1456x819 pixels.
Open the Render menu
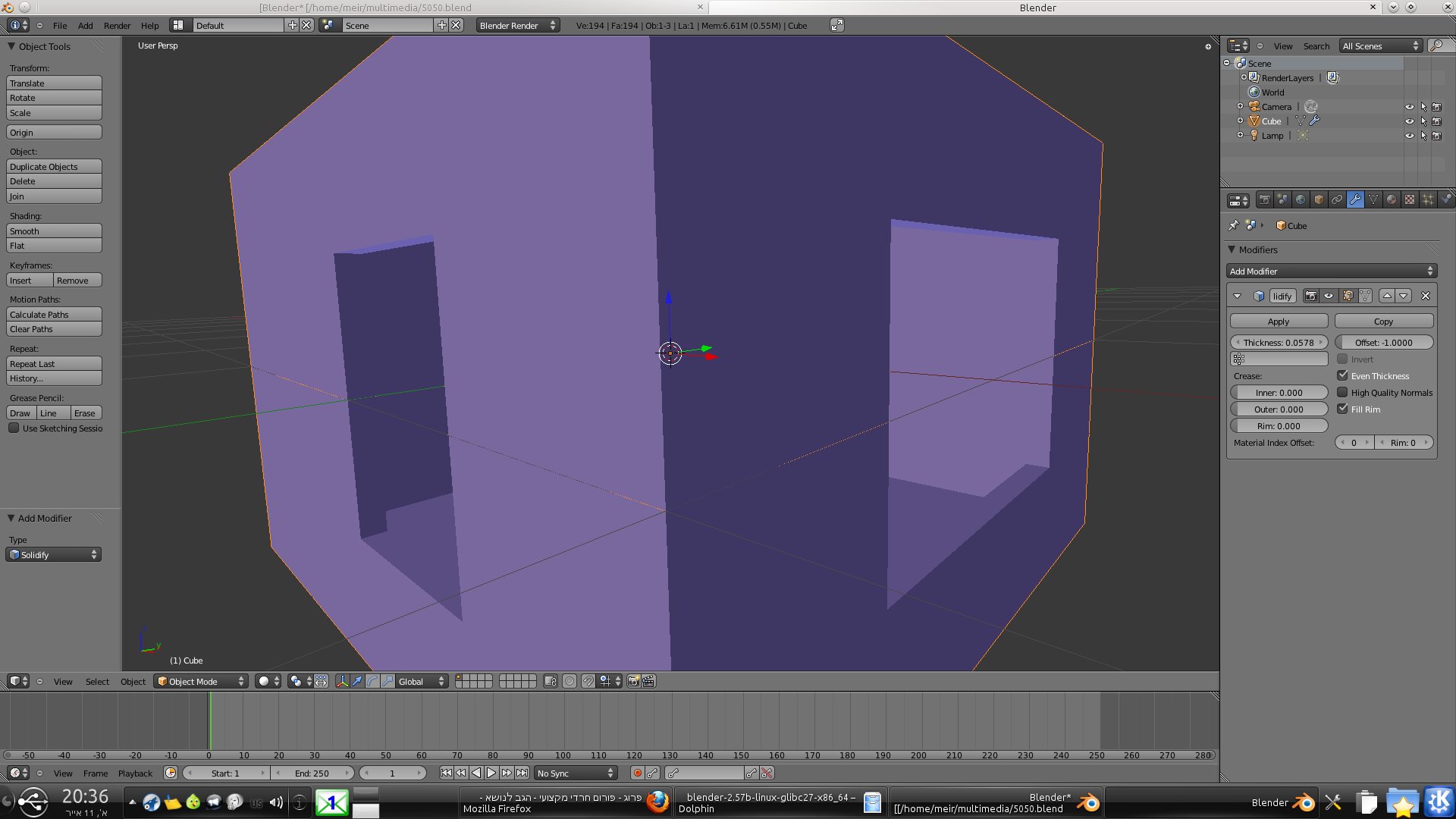(117, 26)
